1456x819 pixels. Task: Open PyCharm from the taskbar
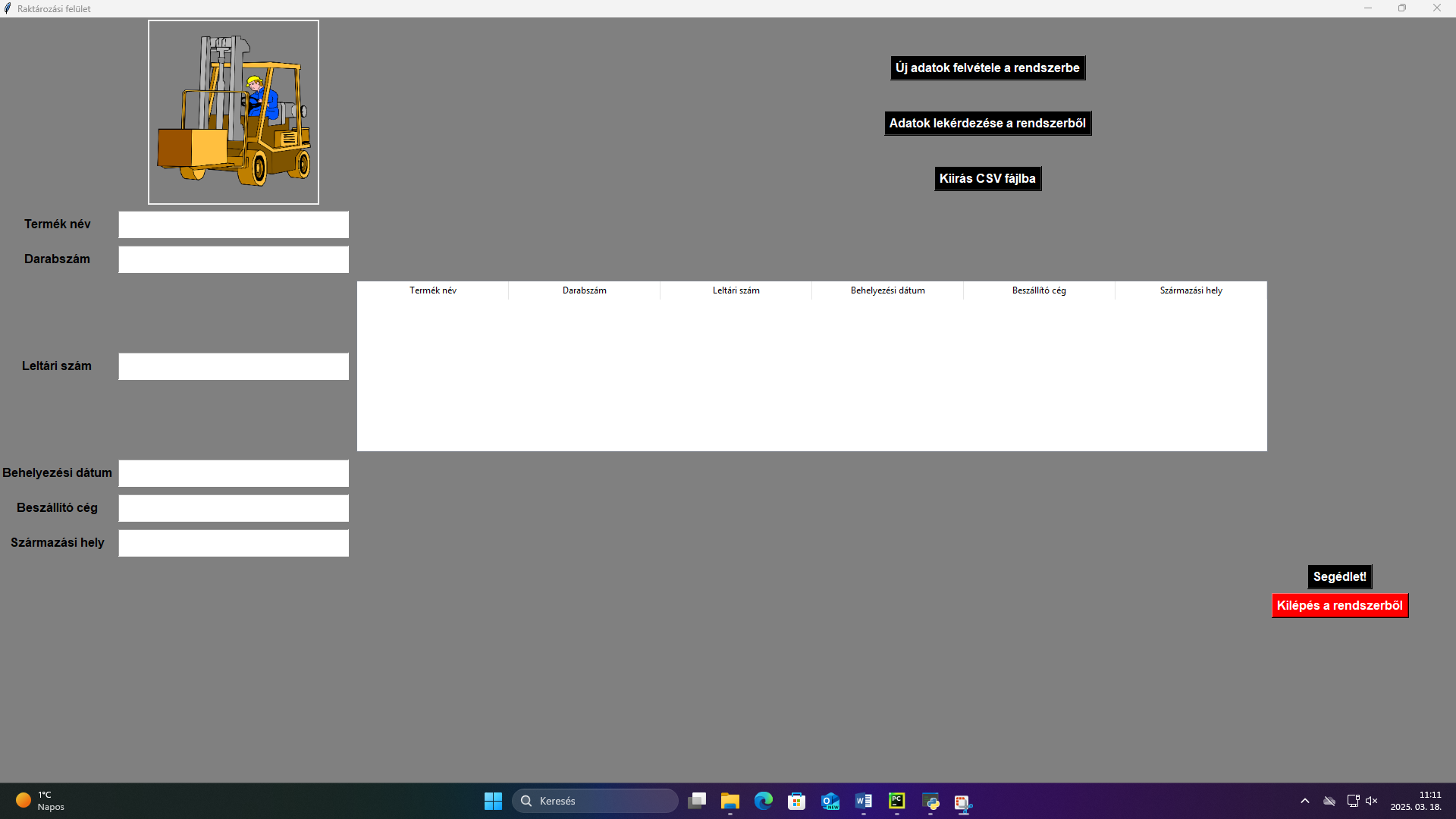click(897, 801)
